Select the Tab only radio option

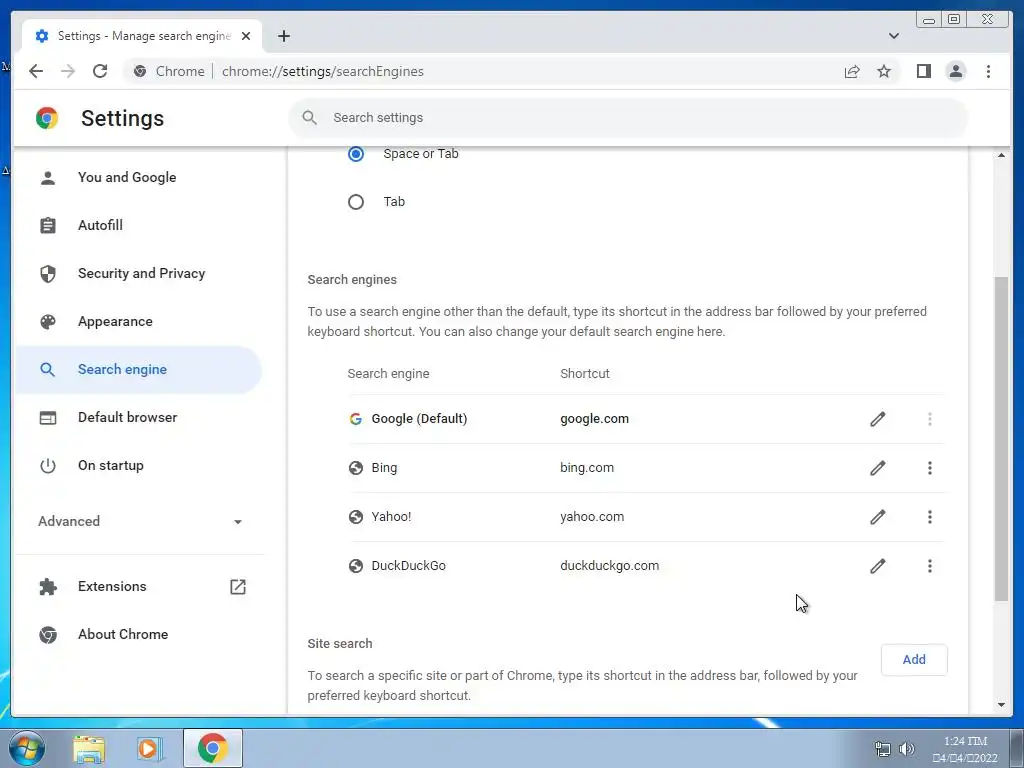[356, 202]
